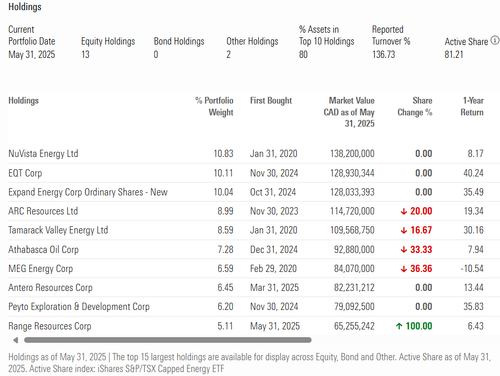Click Expand Energy's first bought Oct 31, 2024
This screenshot has height=376, width=500.
pos(273,192)
